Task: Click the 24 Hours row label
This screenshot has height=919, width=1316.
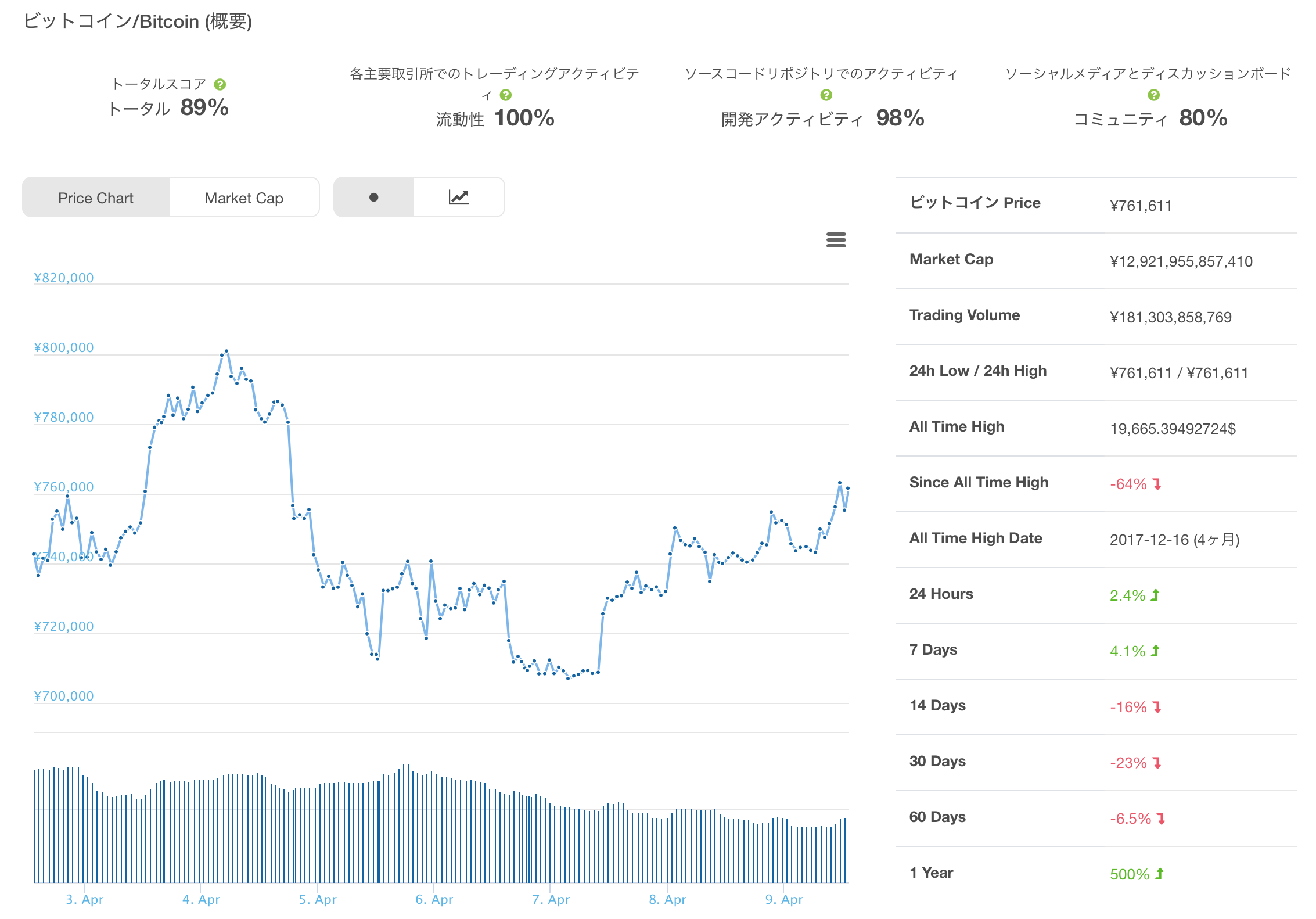Action: pos(941,594)
